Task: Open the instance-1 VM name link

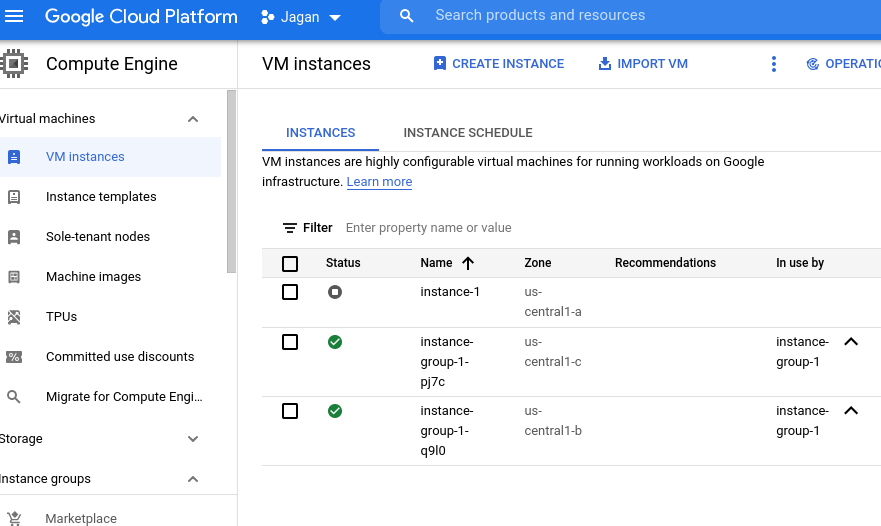Action: point(450,292)
